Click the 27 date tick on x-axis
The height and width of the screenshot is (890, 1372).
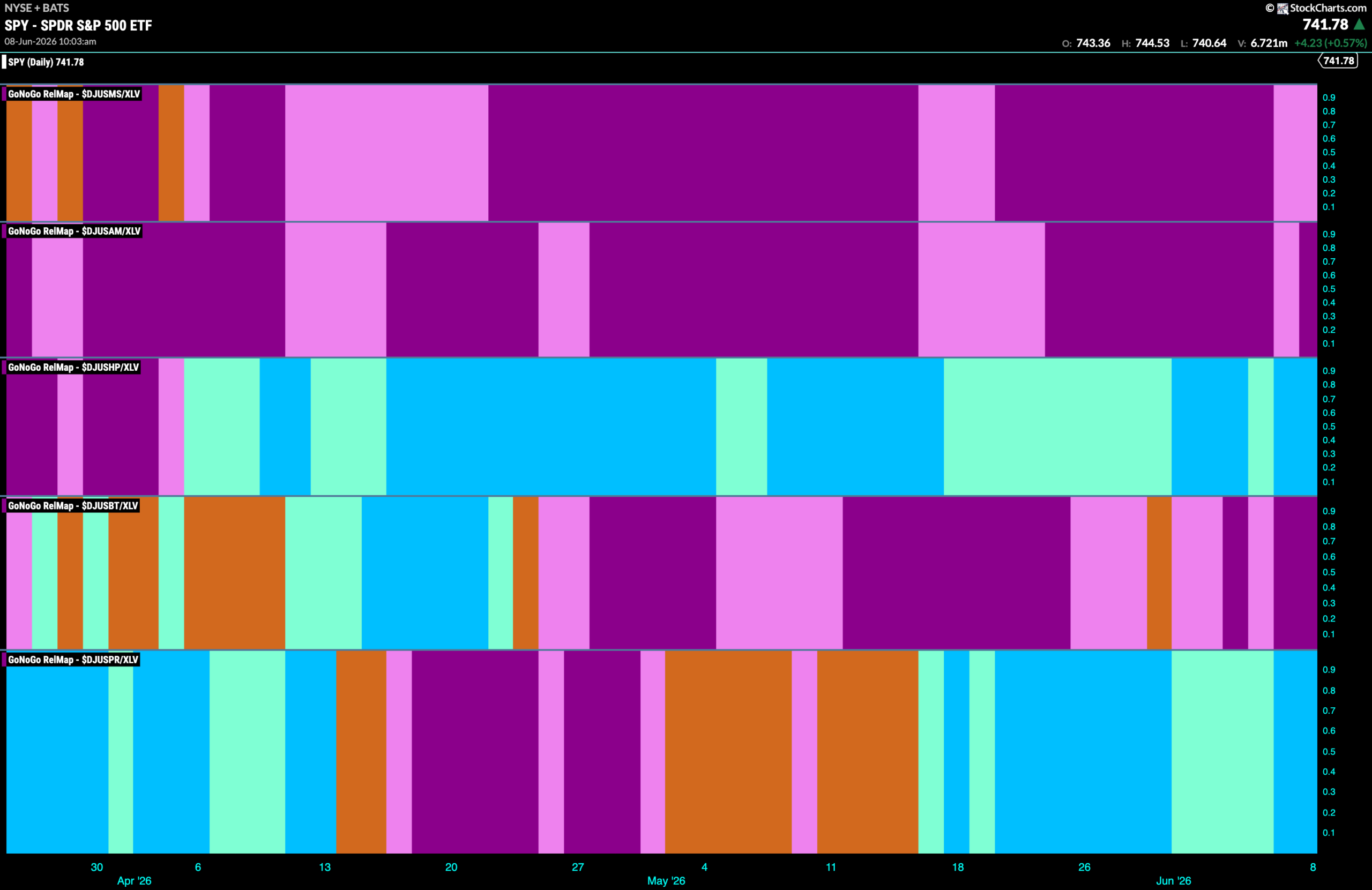(578, 867)
